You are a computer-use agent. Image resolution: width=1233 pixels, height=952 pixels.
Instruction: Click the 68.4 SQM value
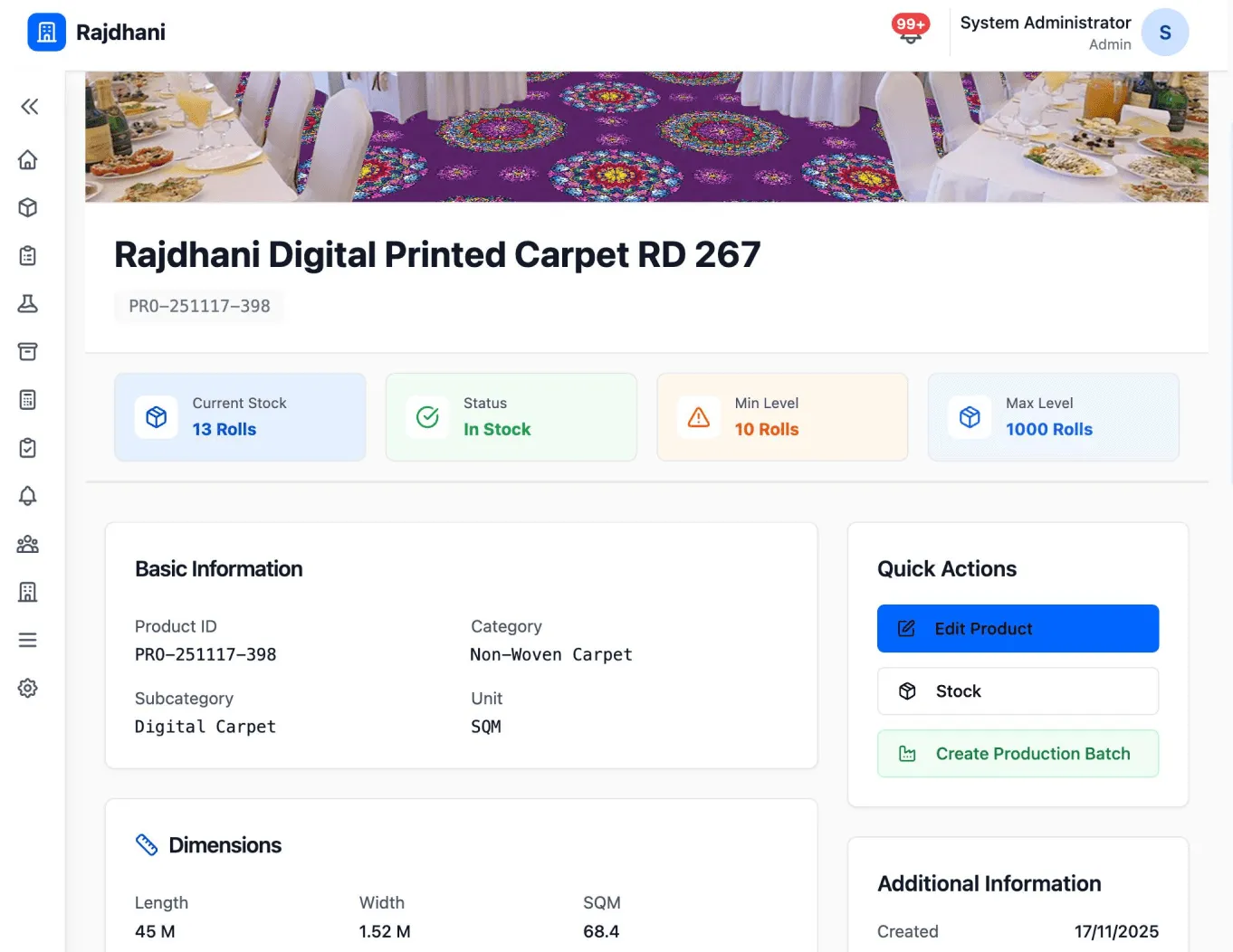coord(601,931)
